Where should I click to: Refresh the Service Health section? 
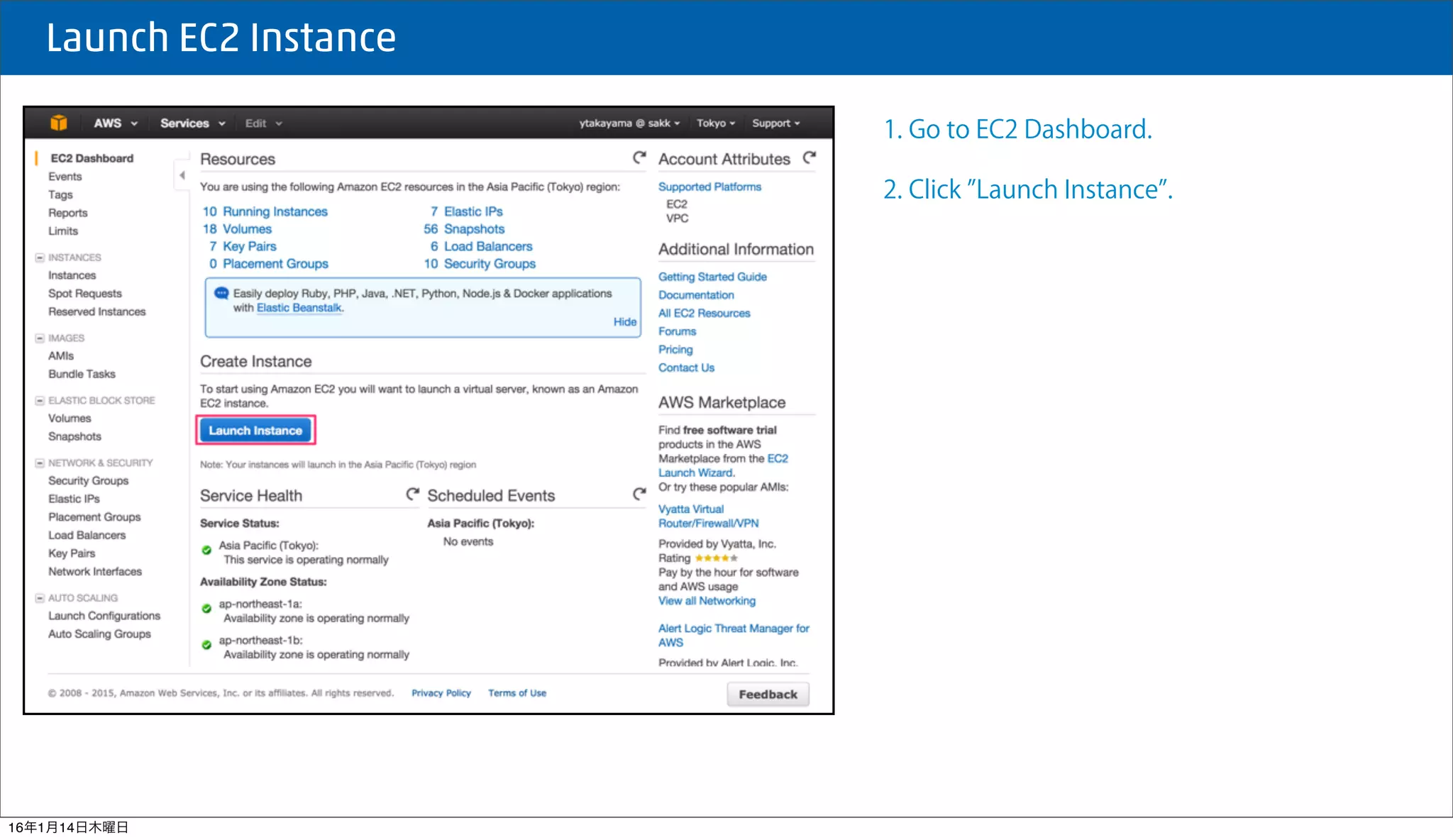[x=412, y=494]
